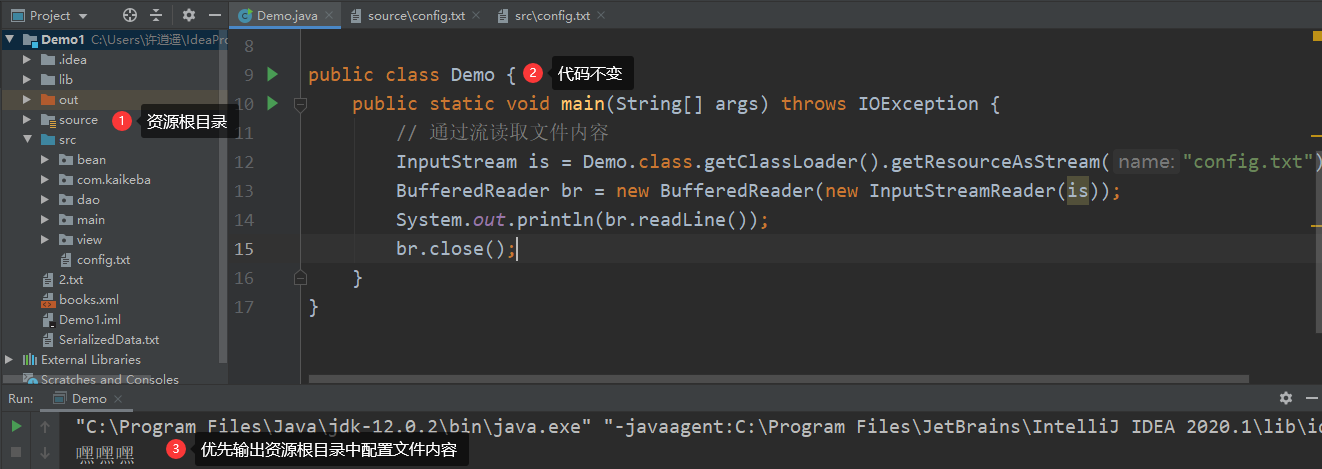Click line number 12 in gutter

pyautogui.click(x=244, y=162)
